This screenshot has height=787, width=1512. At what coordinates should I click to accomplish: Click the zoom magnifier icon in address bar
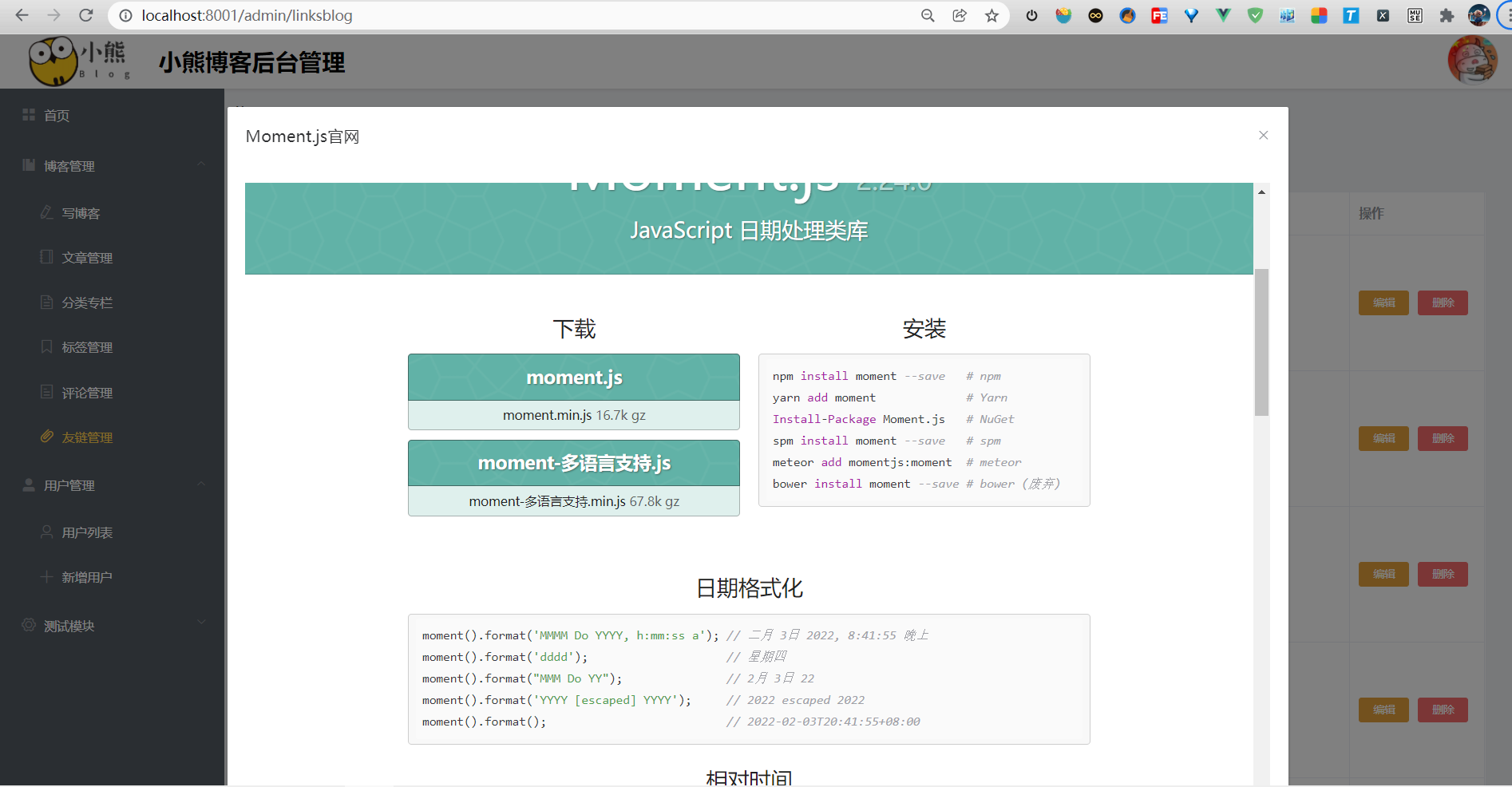click(928, 16)
